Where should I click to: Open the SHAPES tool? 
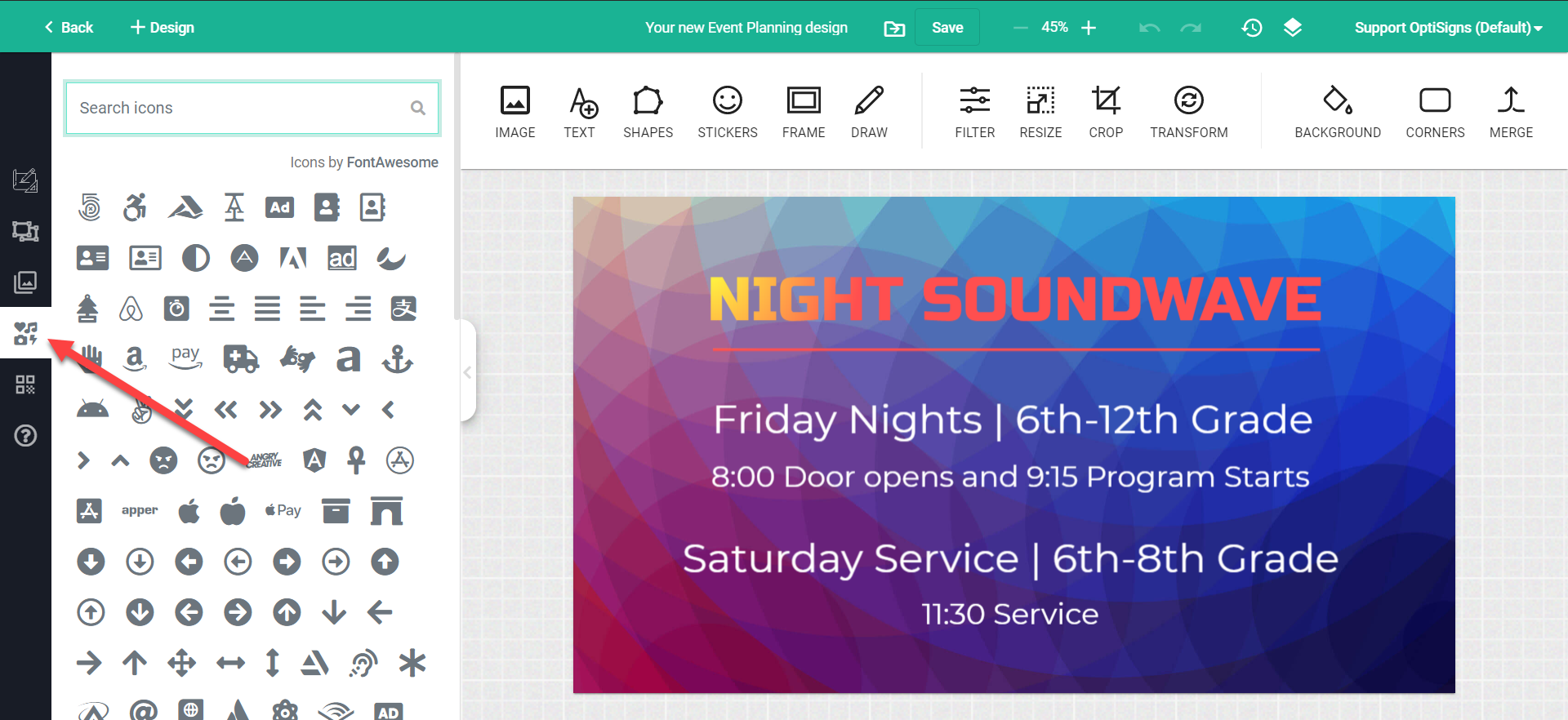[x=648, y=112]
